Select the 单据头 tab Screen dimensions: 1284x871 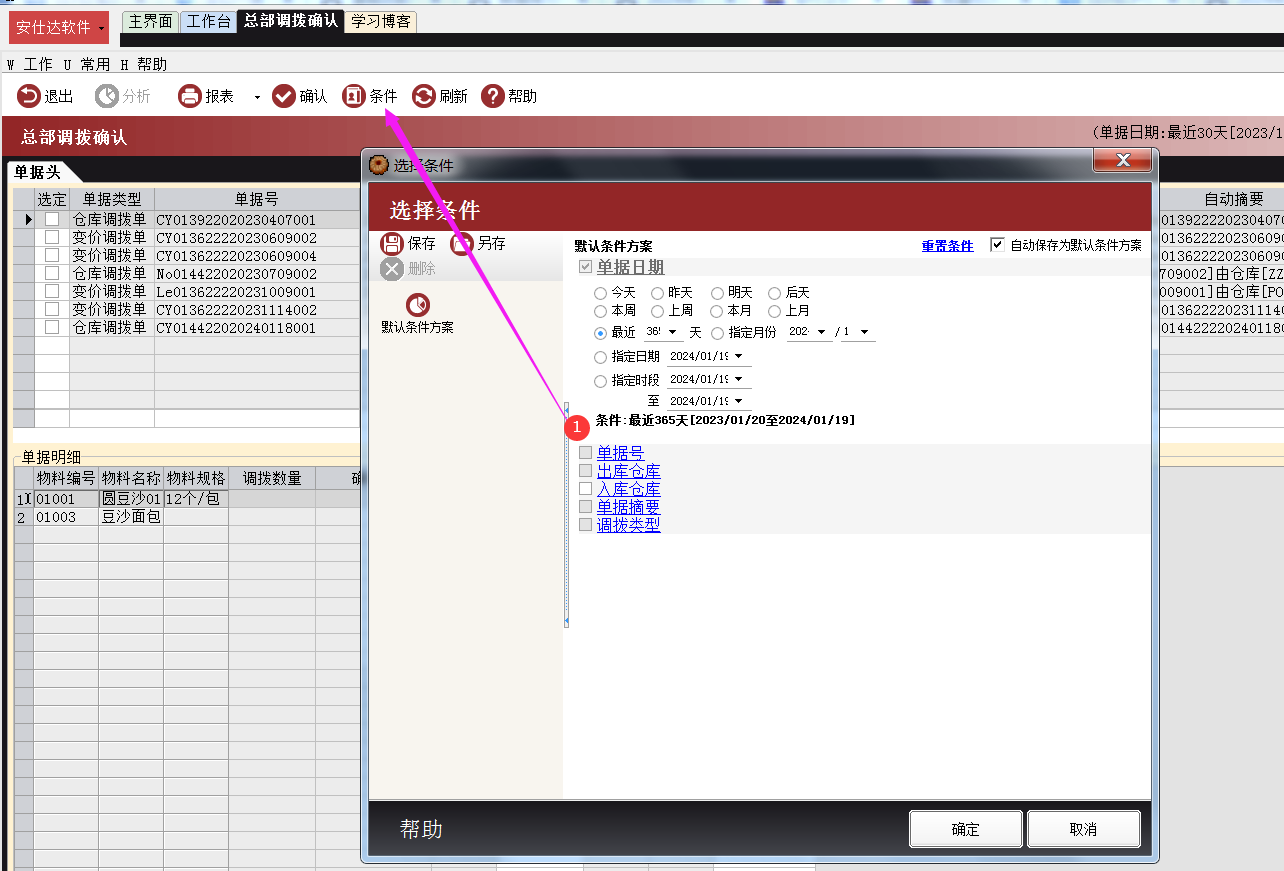coord(37,173)
